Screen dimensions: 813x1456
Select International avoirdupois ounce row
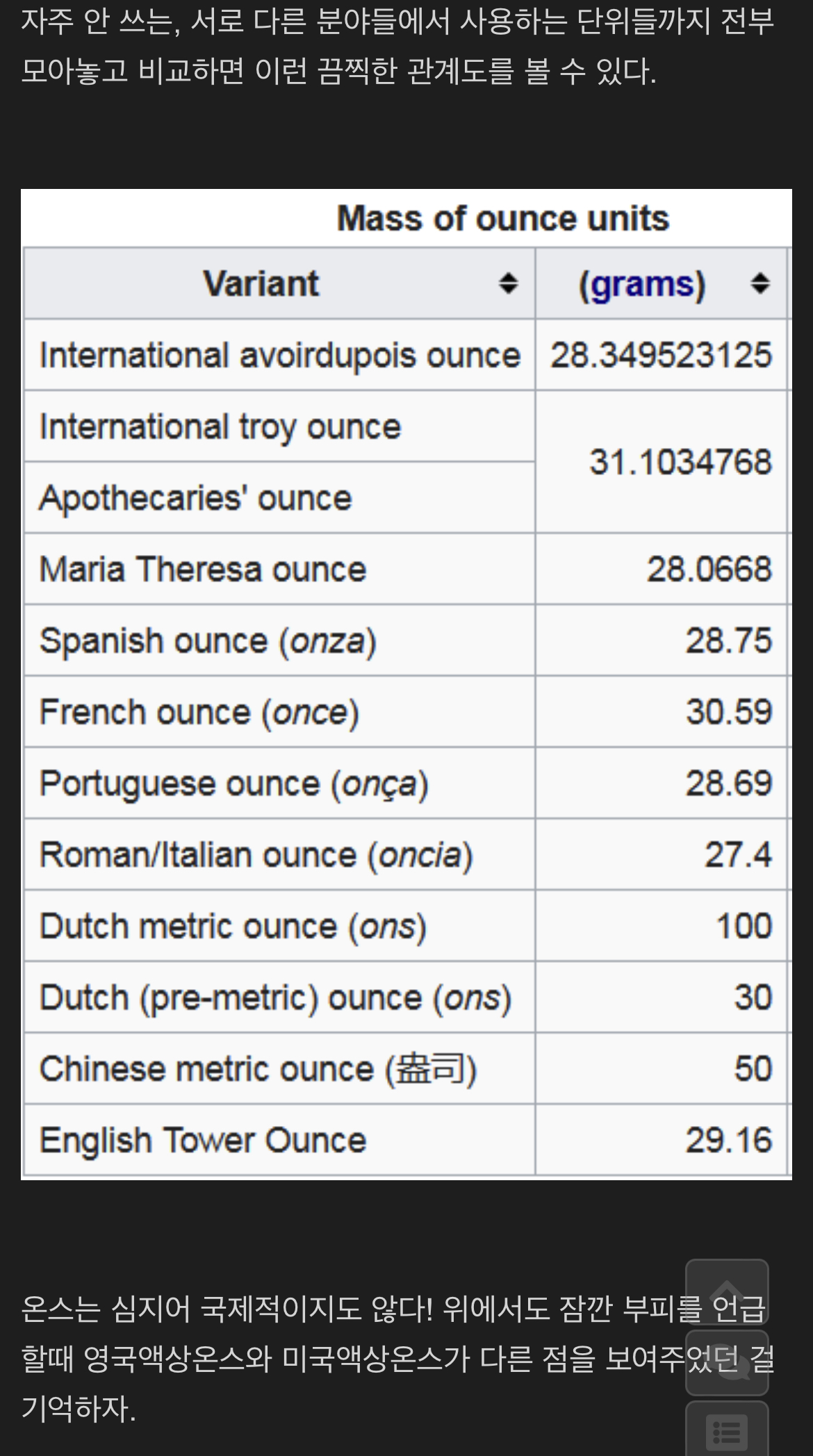406,355
